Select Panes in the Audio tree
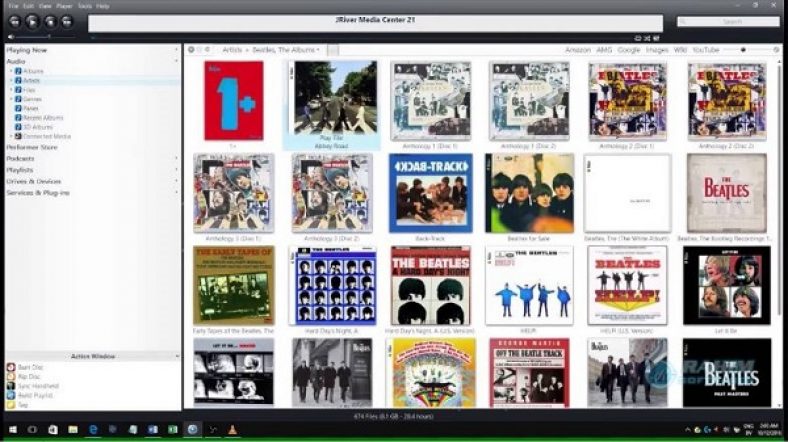Screen dimensions: 788x442 pos(31,108)
